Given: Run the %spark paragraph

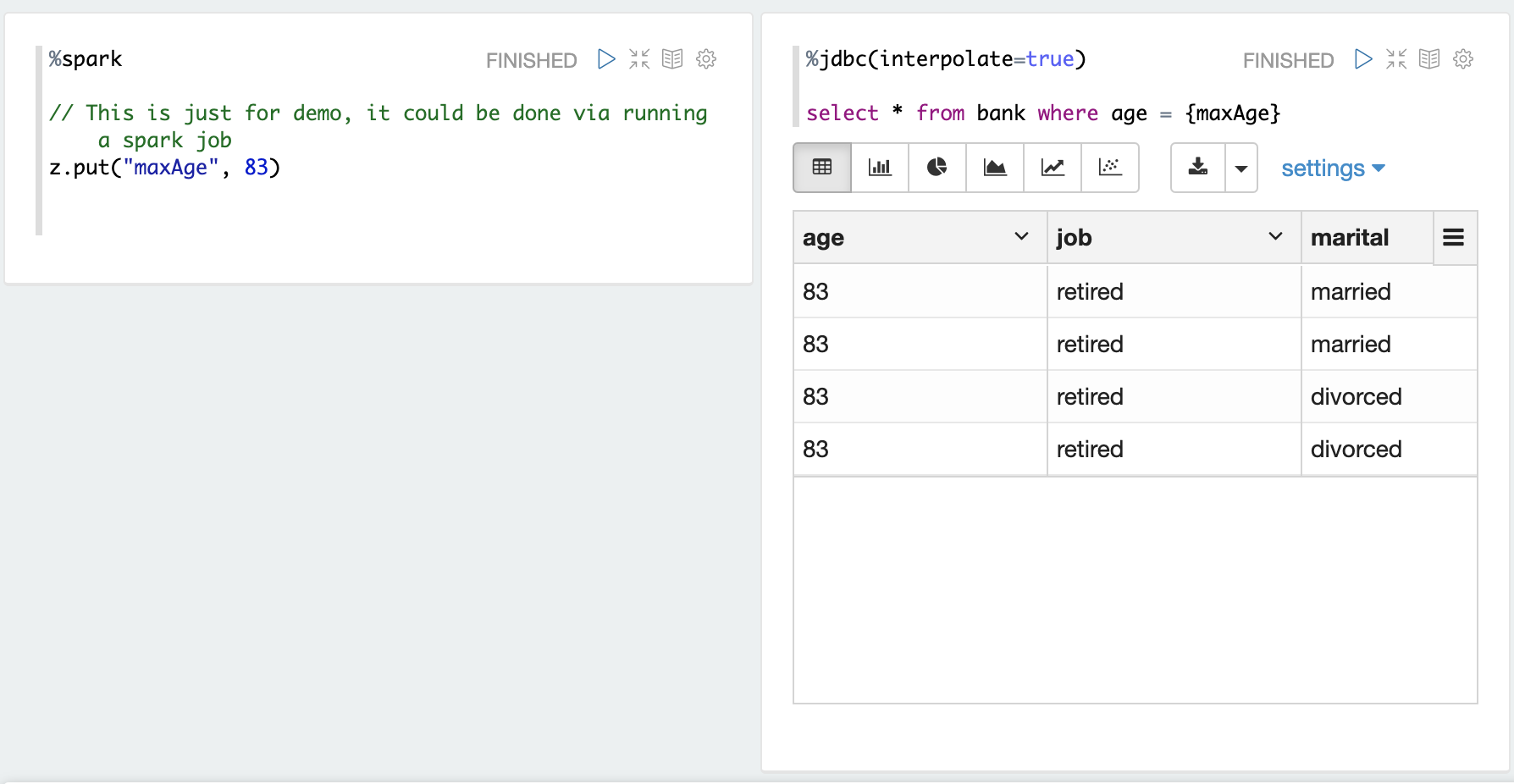Looking at the screenshot, I should coord(606,59).
